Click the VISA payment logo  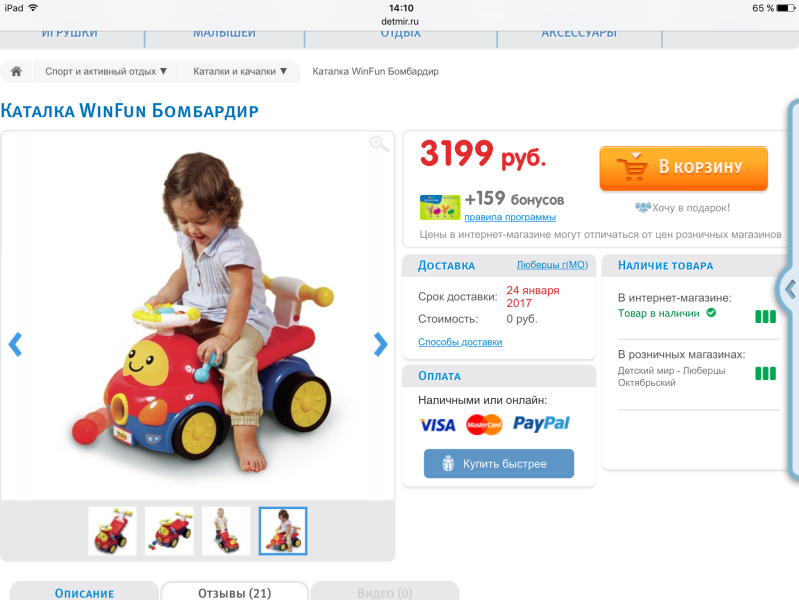(x=437, y=425)
